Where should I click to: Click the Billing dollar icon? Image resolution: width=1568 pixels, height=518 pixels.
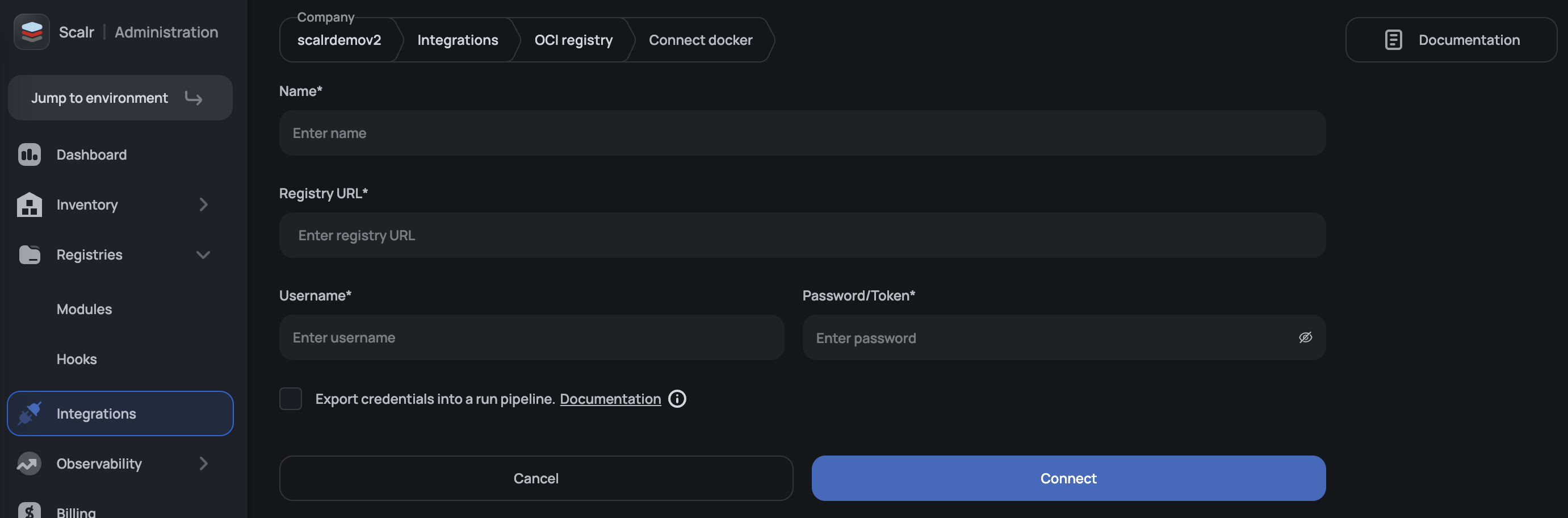29,511
